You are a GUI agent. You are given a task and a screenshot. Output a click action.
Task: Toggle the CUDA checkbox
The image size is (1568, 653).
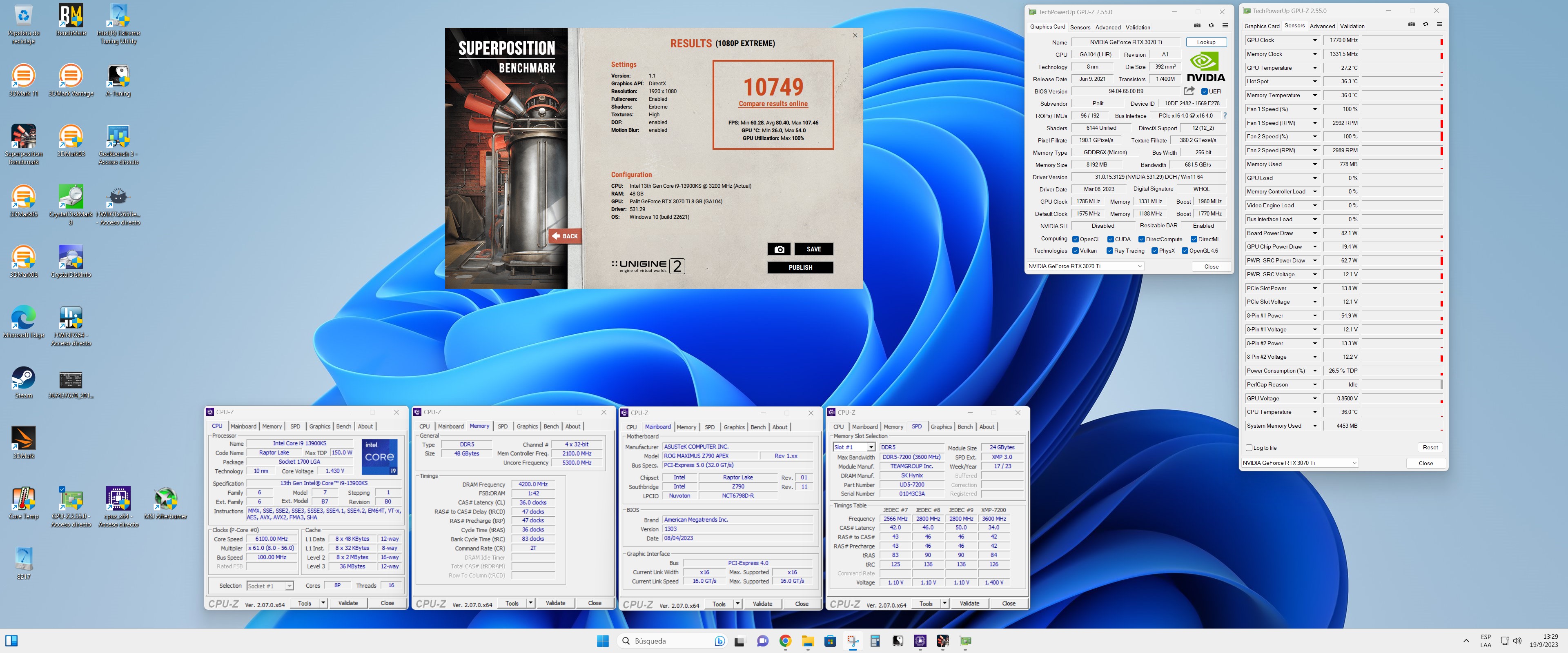pos(1110,239)
